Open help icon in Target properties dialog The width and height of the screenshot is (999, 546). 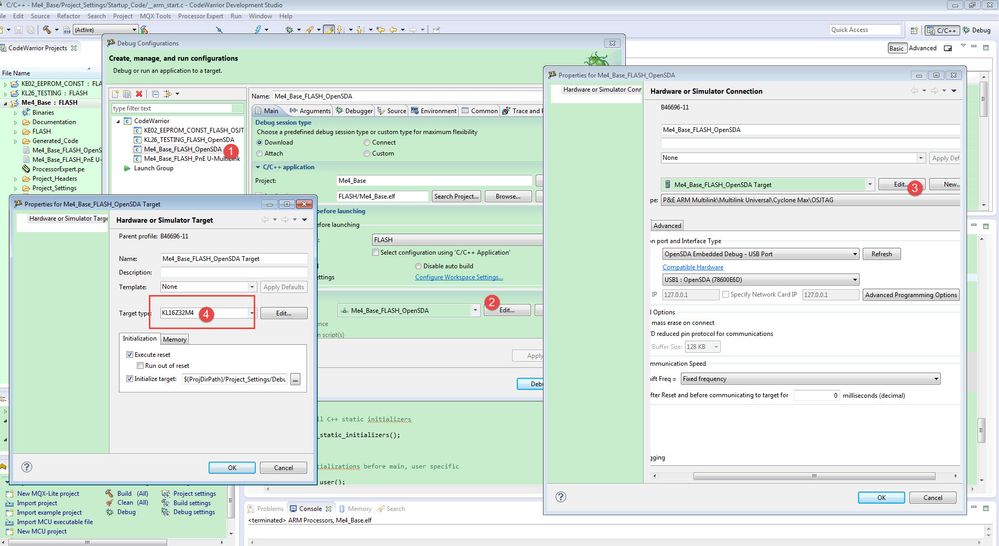pyautogui.click(x=27, y=467)
